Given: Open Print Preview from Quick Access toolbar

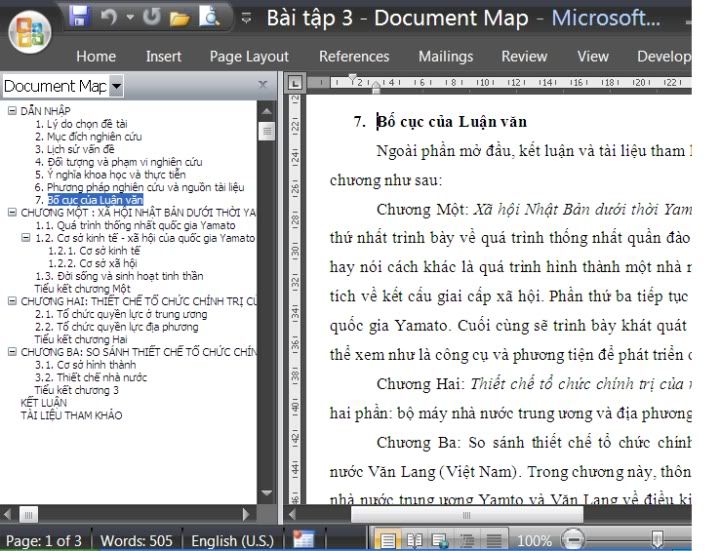Looking at the screenshot, I should click(x=211, y=17).
